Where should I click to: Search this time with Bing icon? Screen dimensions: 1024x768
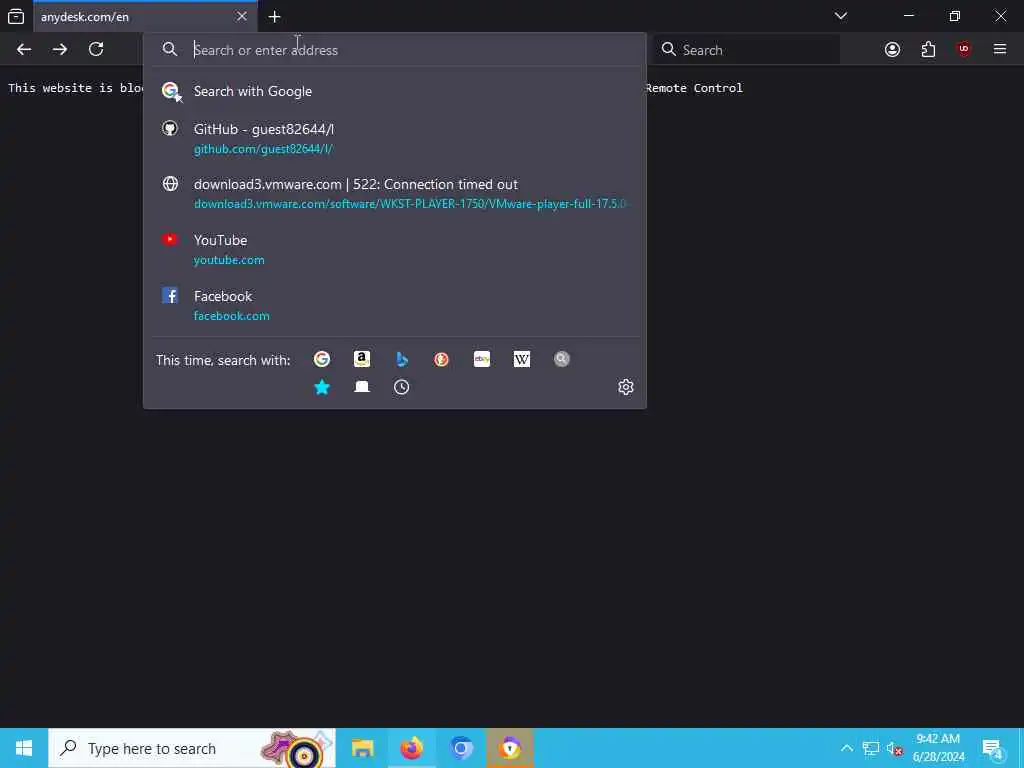coord(402,359)
